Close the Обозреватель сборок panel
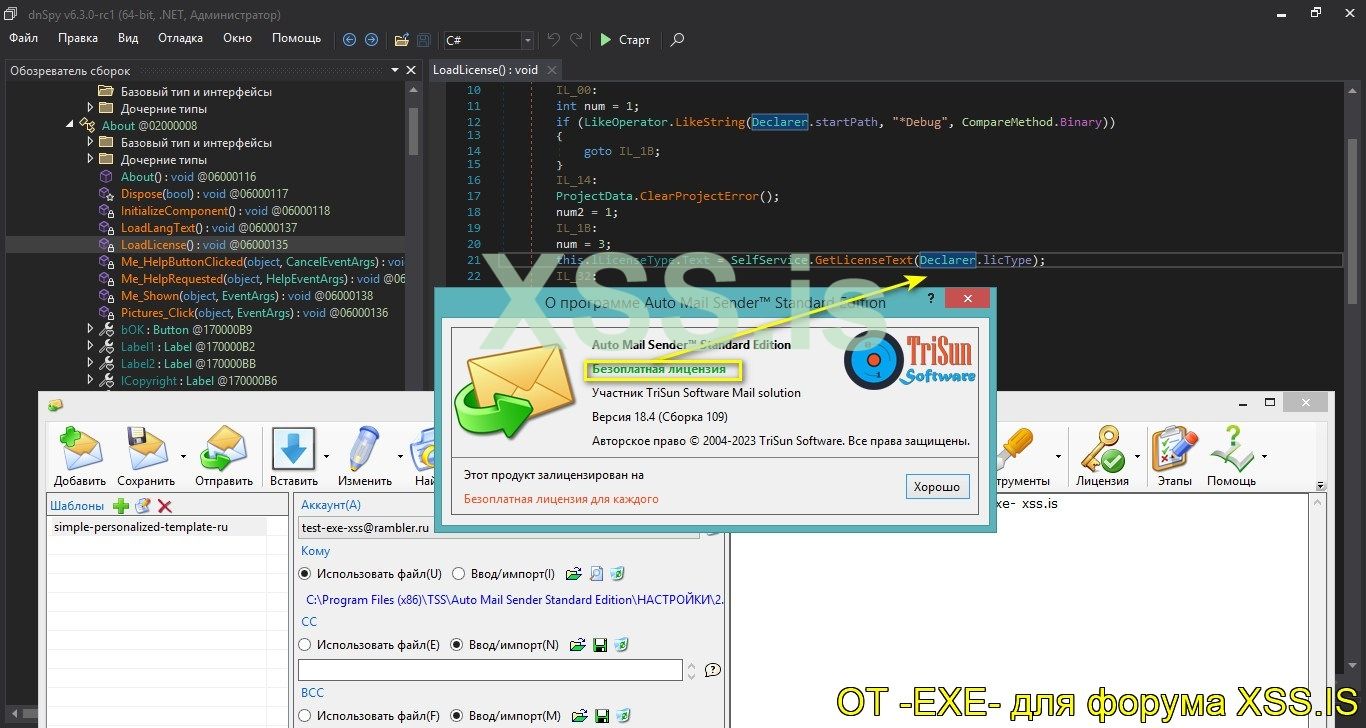This screenshot has width=1366, height=728. tap(411, 71)
